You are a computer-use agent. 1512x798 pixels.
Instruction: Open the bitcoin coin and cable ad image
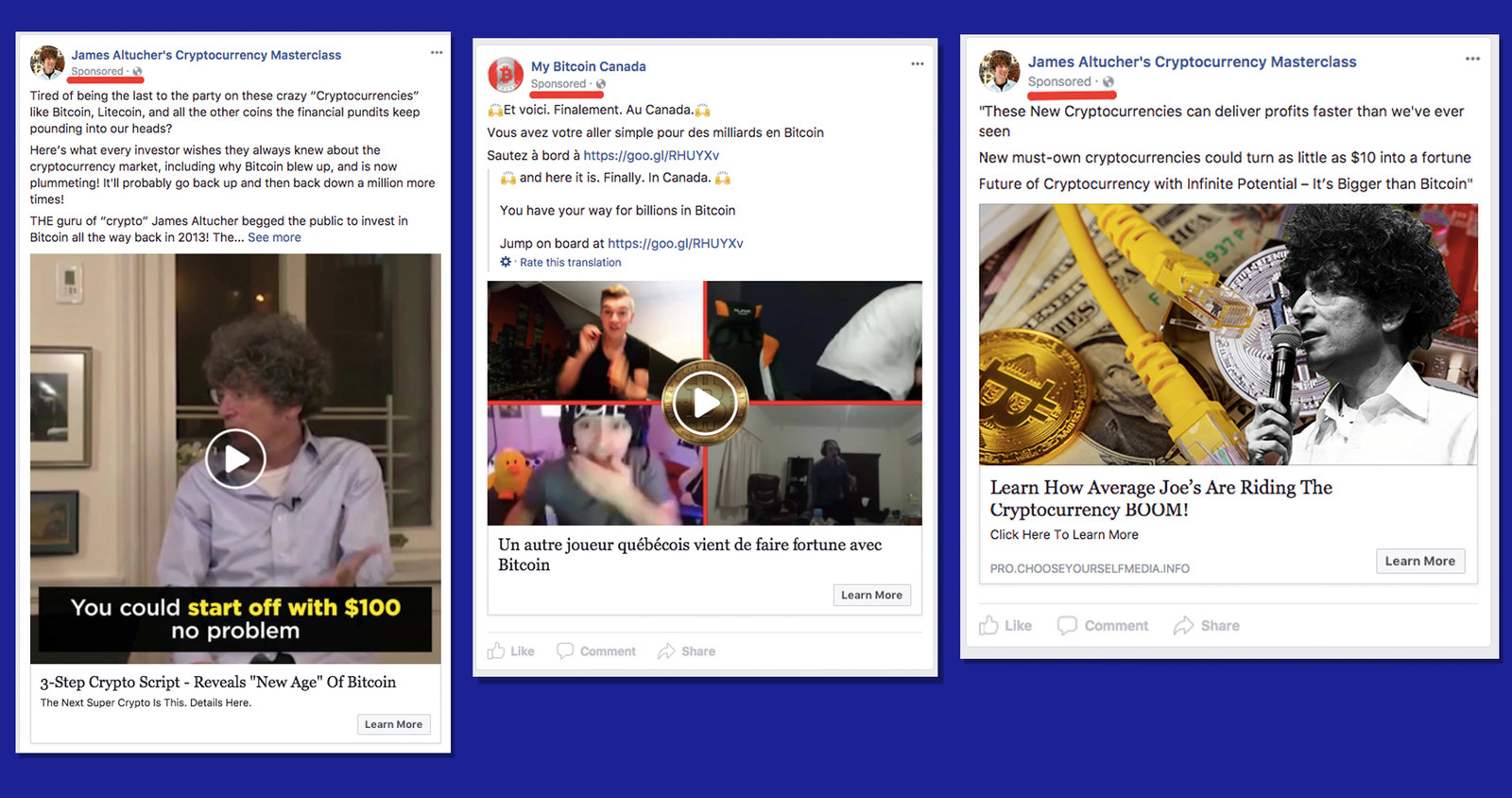point(1228,334)
